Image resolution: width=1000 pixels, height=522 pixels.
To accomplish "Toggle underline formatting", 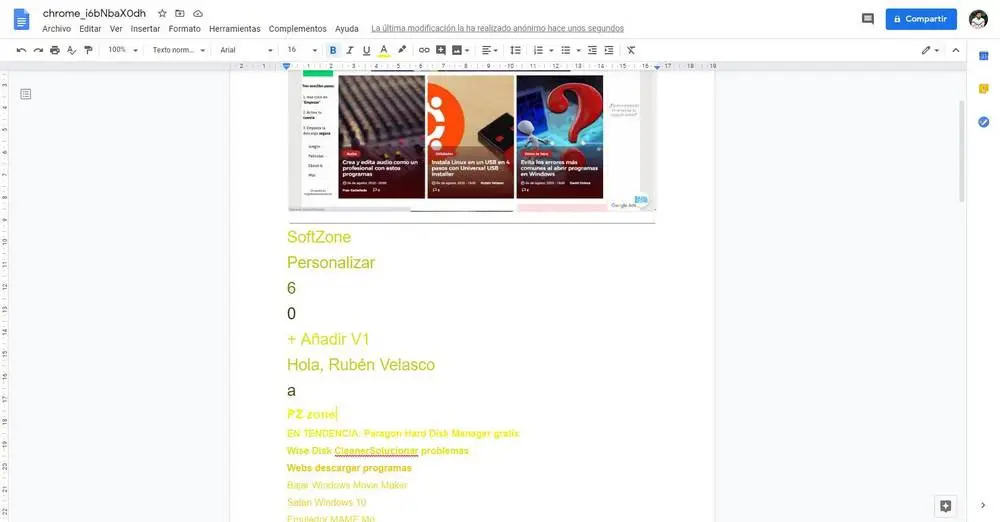I will (x=366, y=50).
